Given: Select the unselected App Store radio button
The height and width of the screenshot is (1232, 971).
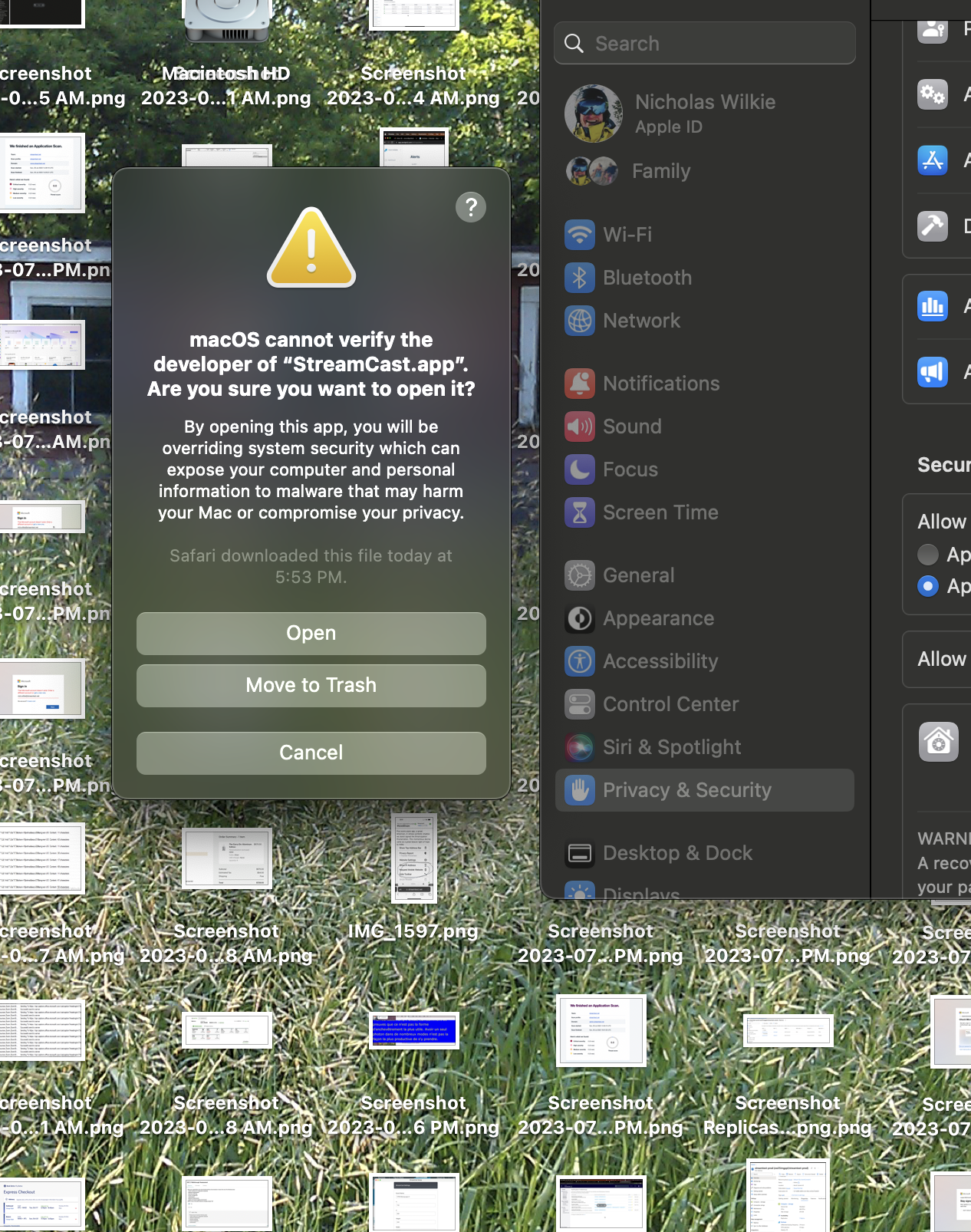Looking at the screenshot, I should (928, 554).
